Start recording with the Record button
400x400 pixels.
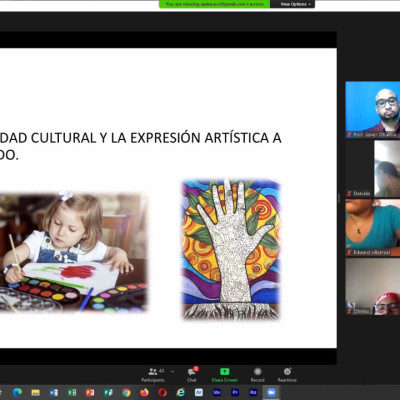[x=257, y=375]
